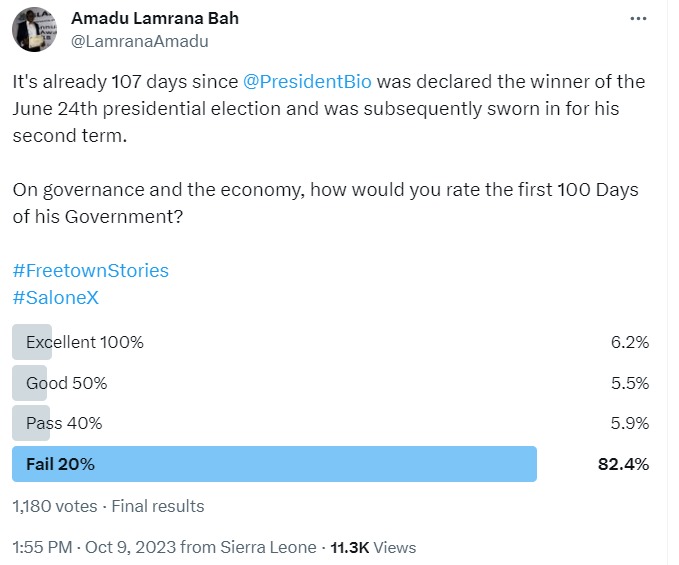Open the #SaloneX hashtag
Viewport: 679px width, 565px height.
pos(56,297)
